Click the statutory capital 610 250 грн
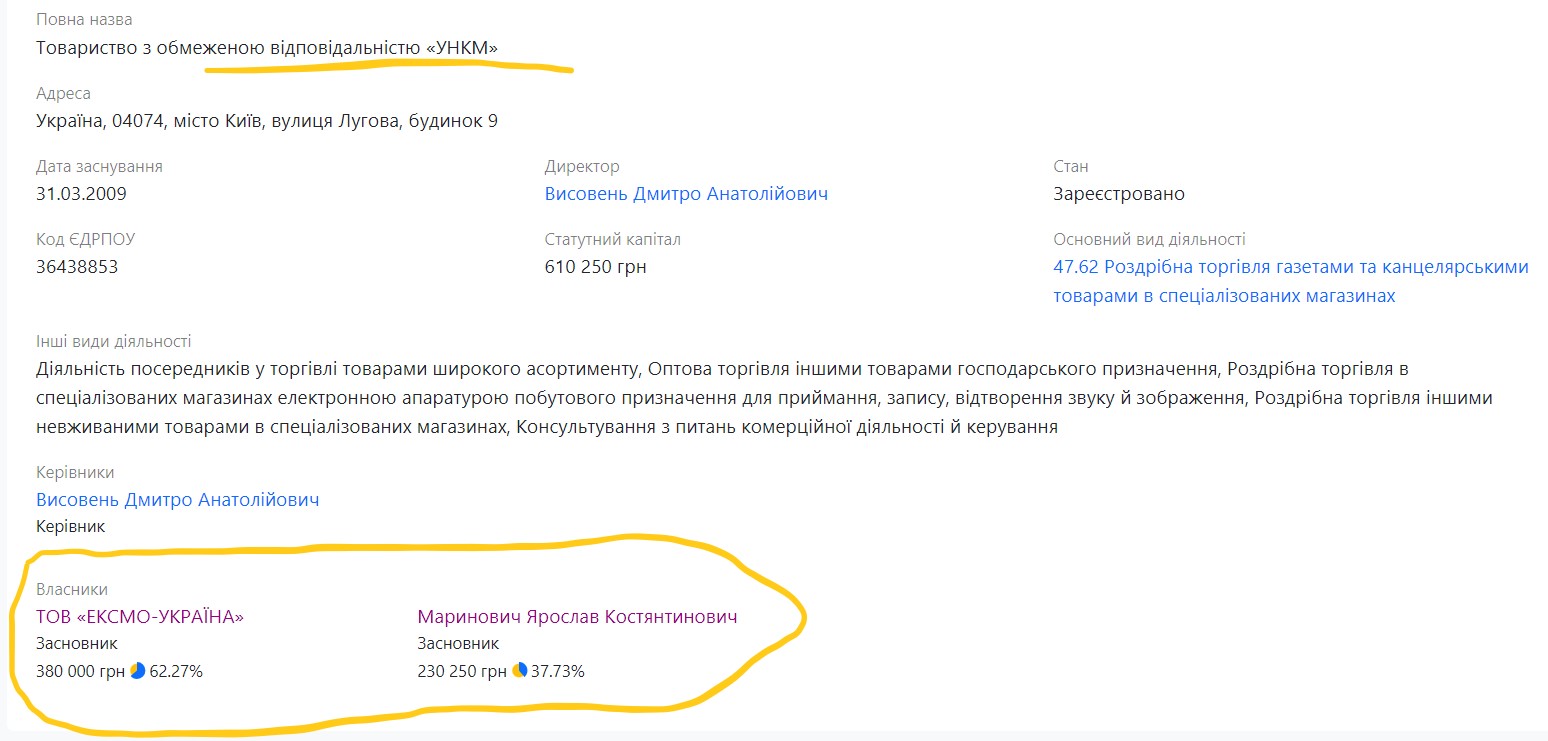1548x741 pixels. coord(595,267)
